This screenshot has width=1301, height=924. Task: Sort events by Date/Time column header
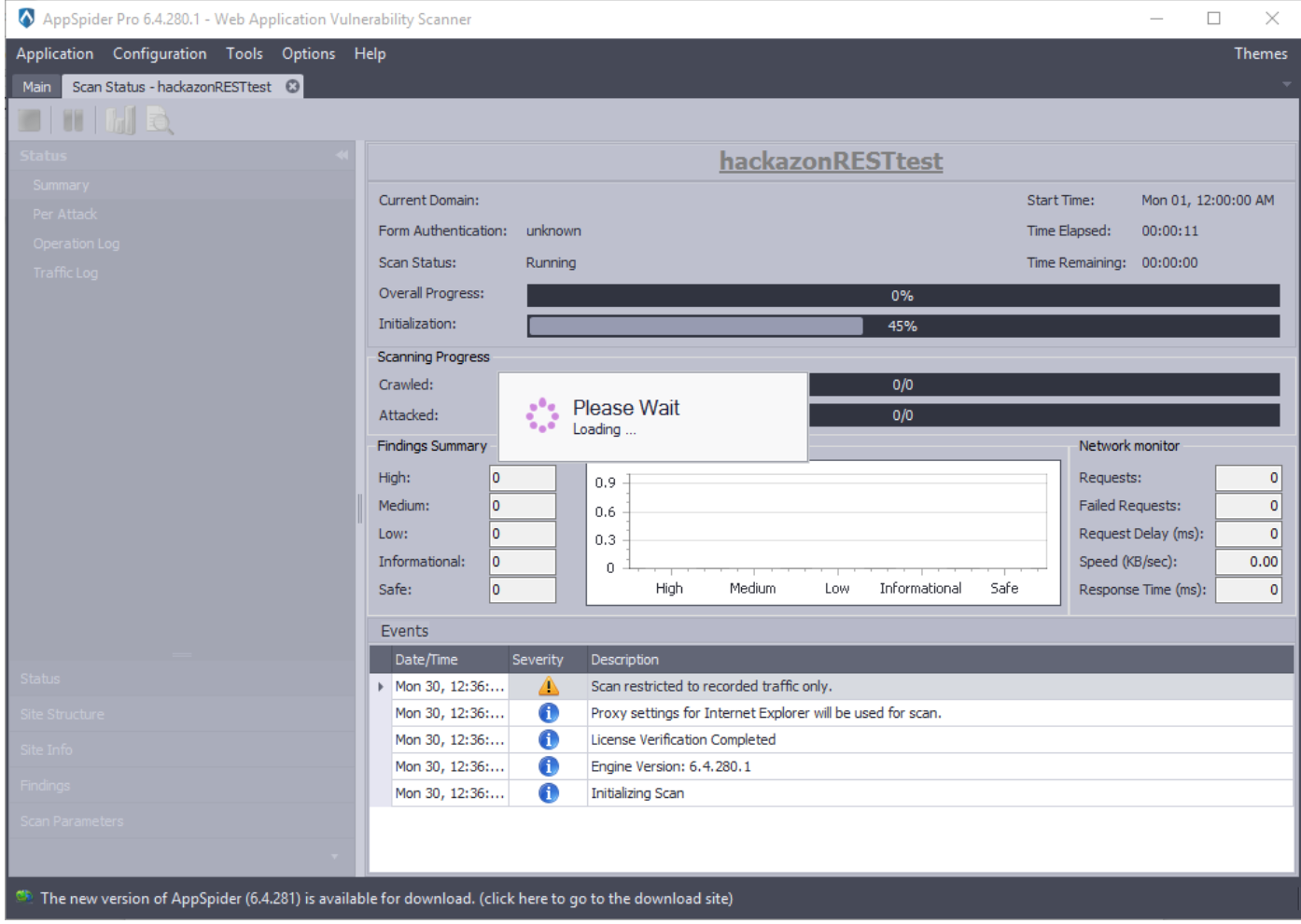(450, 661)
